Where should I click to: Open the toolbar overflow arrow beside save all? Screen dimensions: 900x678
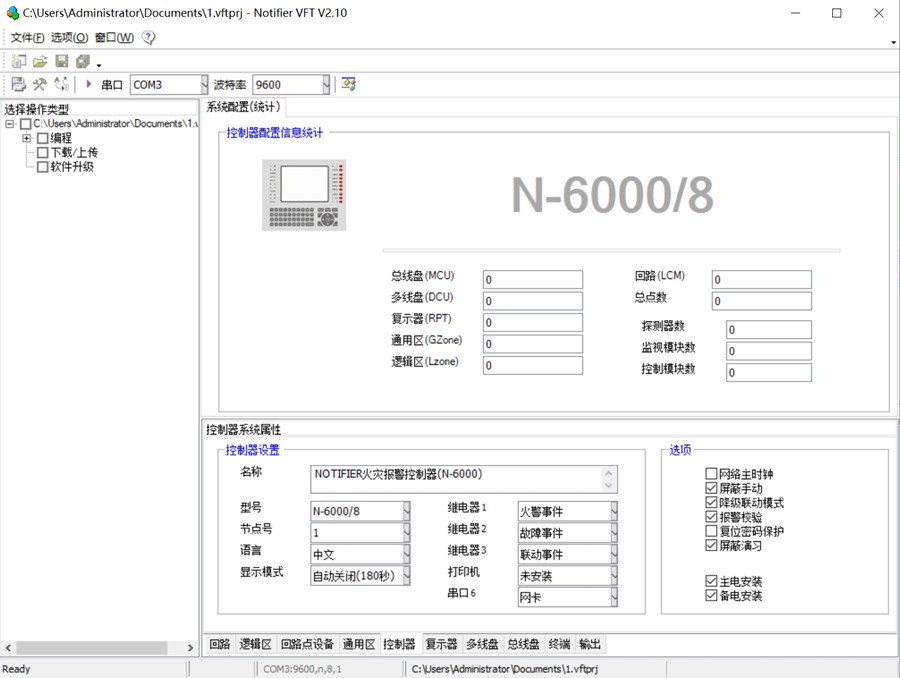99,65
